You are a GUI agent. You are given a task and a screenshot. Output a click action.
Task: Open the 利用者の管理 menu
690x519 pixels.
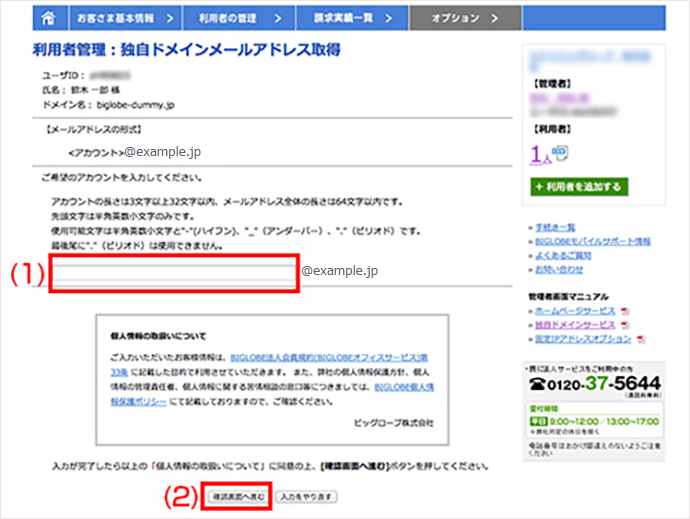coord(239,18)
